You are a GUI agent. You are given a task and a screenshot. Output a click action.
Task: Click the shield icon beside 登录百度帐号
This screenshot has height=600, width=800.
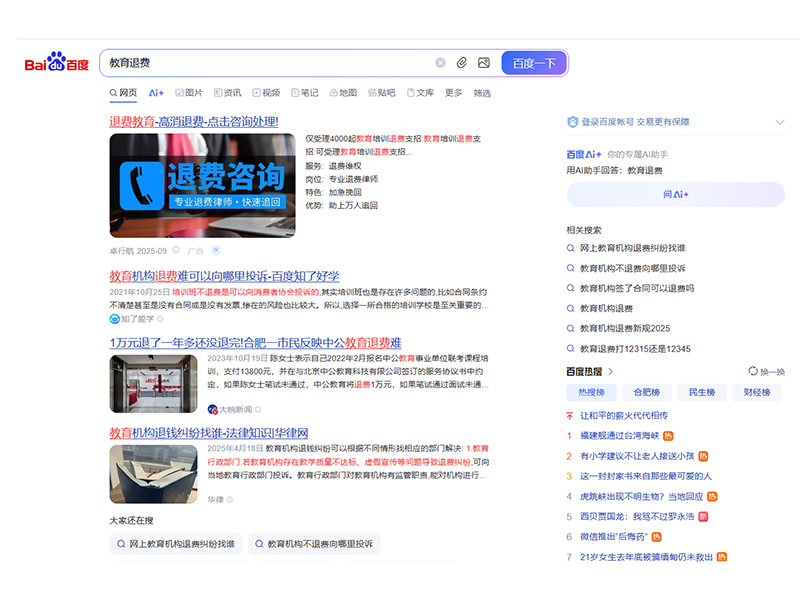click(572, 122)
